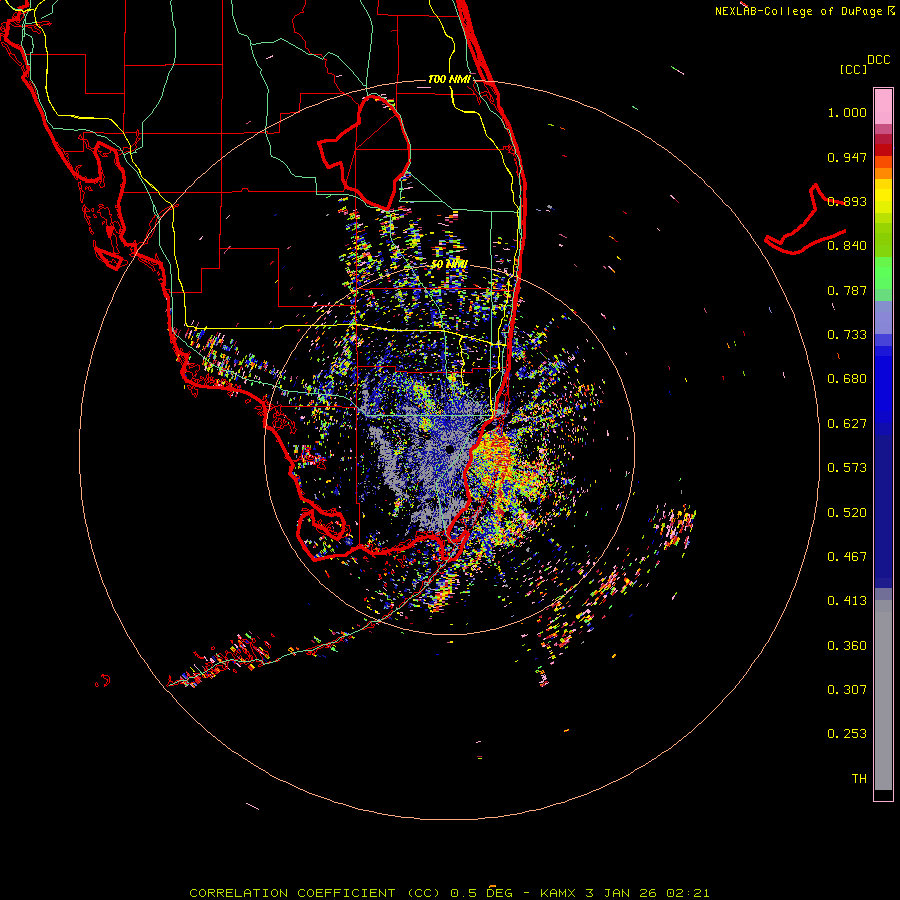Click the TH threshold label

859,779
